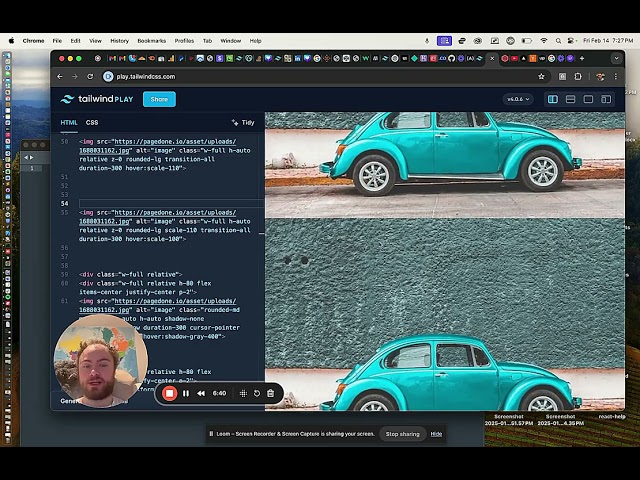640x480 pixels.
Task: Expand the tab search chevron
Action: pyautogui.click(x=616, y=58)
